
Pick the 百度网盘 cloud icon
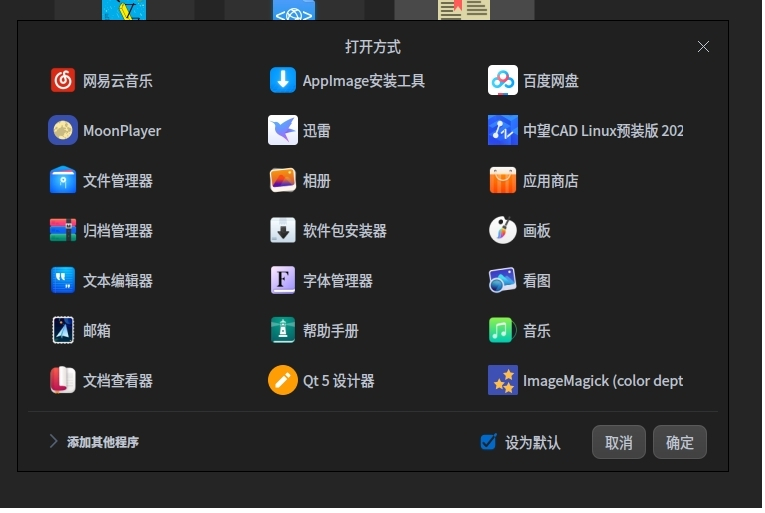[503, 81]
